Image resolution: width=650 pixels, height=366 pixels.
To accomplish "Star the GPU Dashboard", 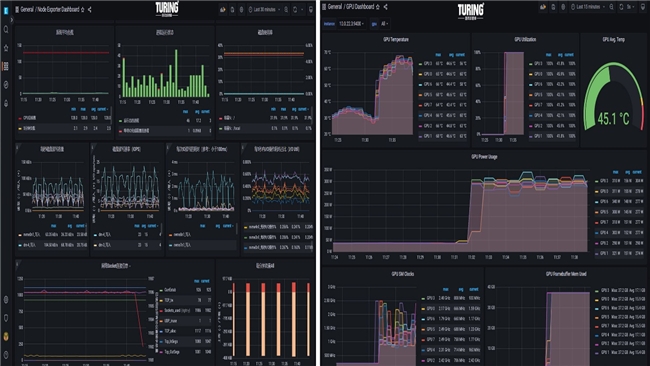I will coord(378,7).
